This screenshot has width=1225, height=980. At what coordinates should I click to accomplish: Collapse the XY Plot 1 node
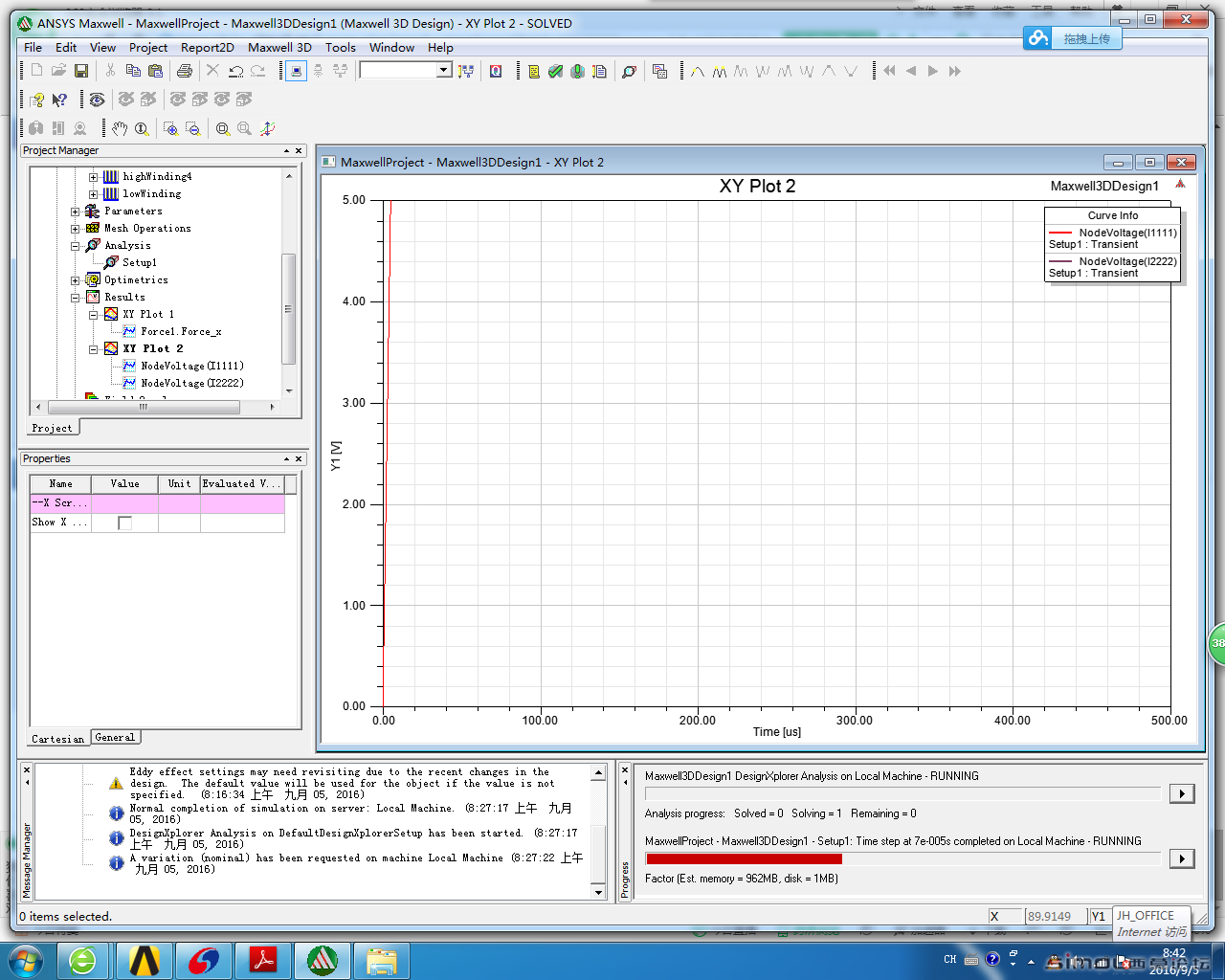pos(94,315)
